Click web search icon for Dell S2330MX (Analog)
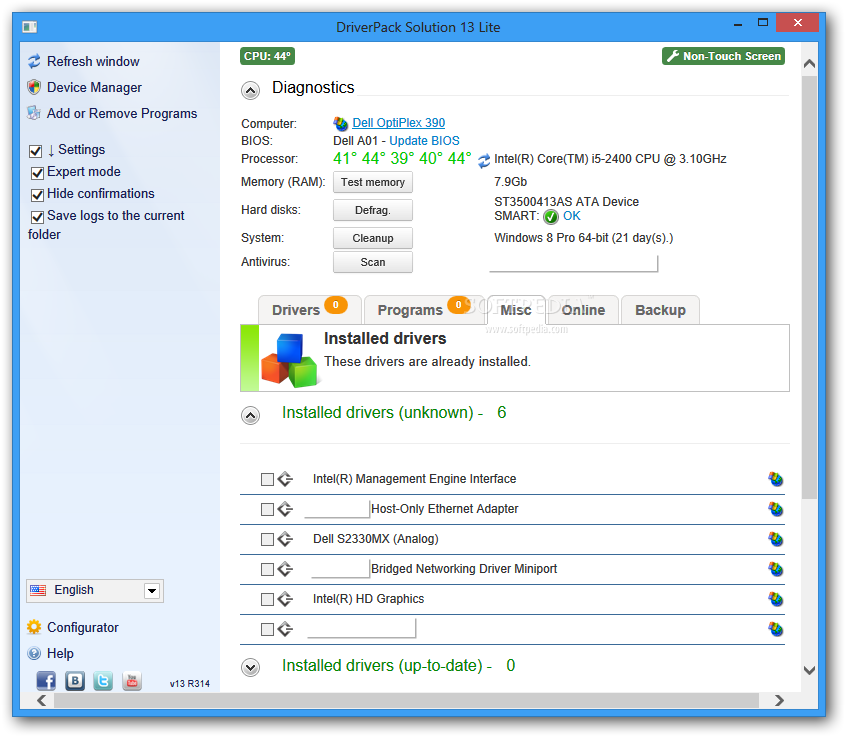846x737 pixels. 775,539
